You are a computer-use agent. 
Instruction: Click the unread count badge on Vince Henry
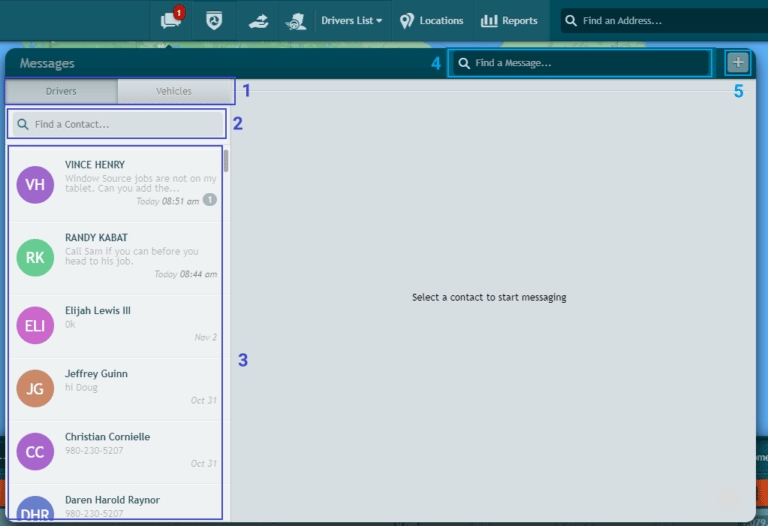coord(210,200)
